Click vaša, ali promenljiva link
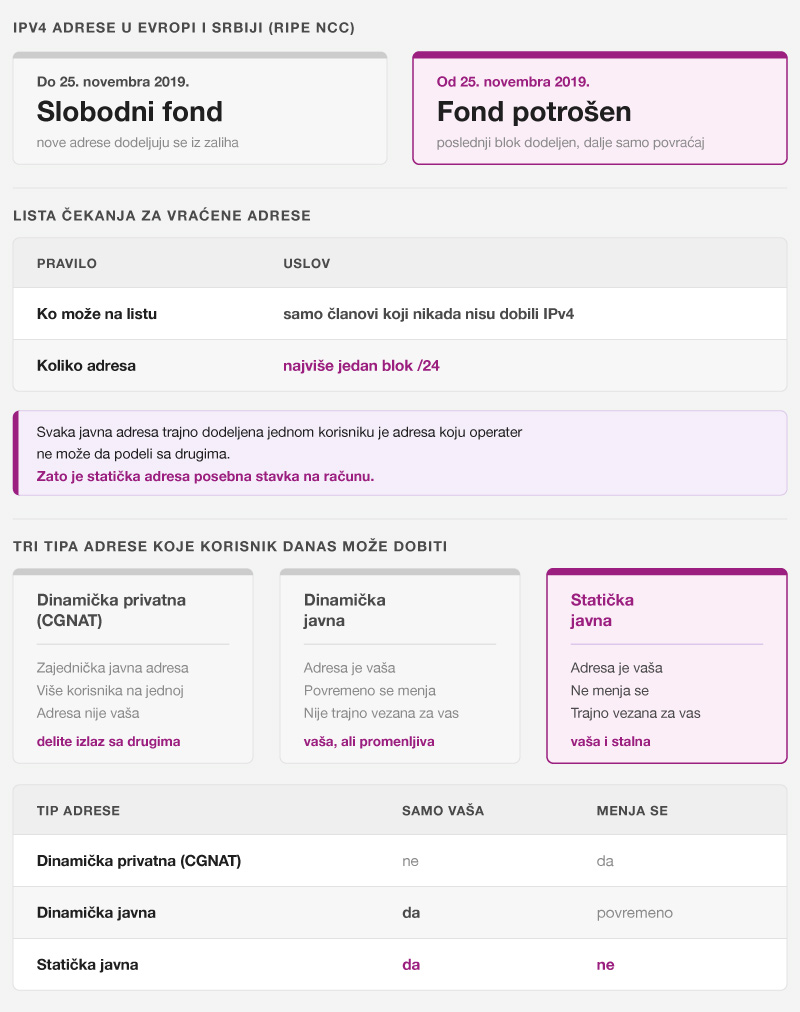 tap(369, 742)
